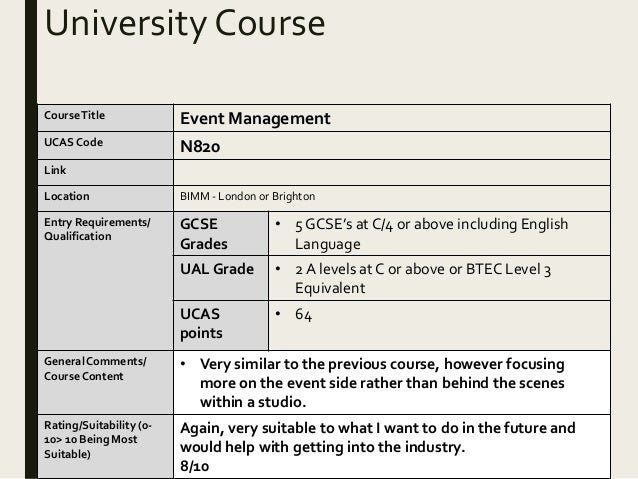Viewport: 638px width, 479px height.
Task: Click the University Course slide title
Action: pyautogui.click(x=185, y=24)
